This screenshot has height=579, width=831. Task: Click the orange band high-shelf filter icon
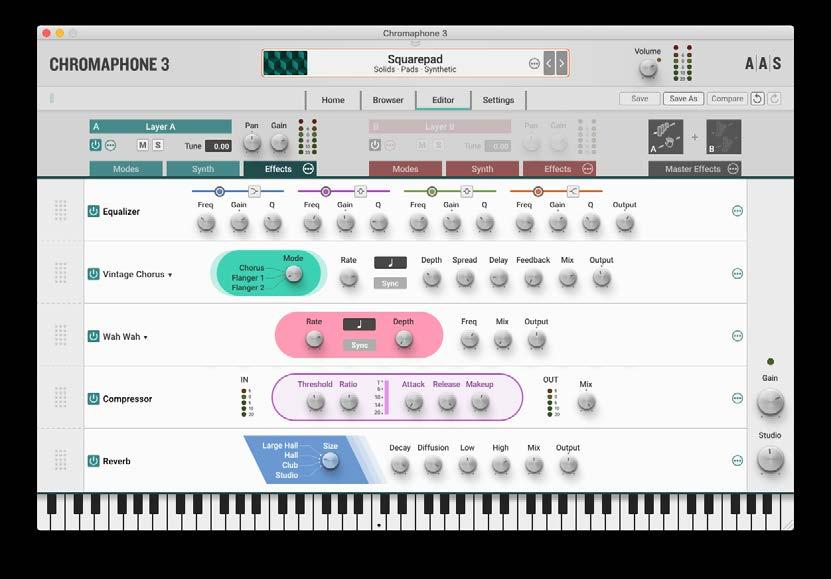573,191
